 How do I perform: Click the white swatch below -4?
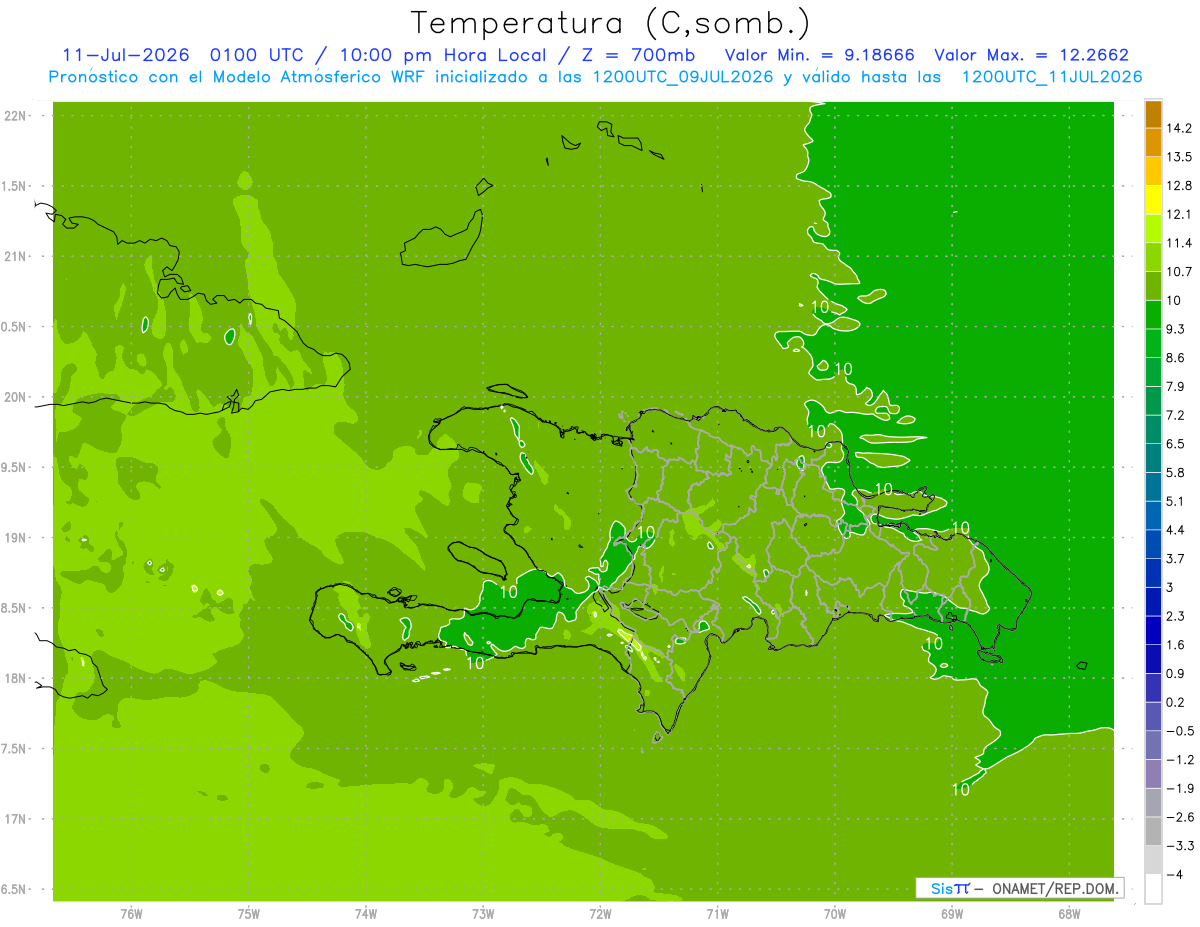(1153, 889)
